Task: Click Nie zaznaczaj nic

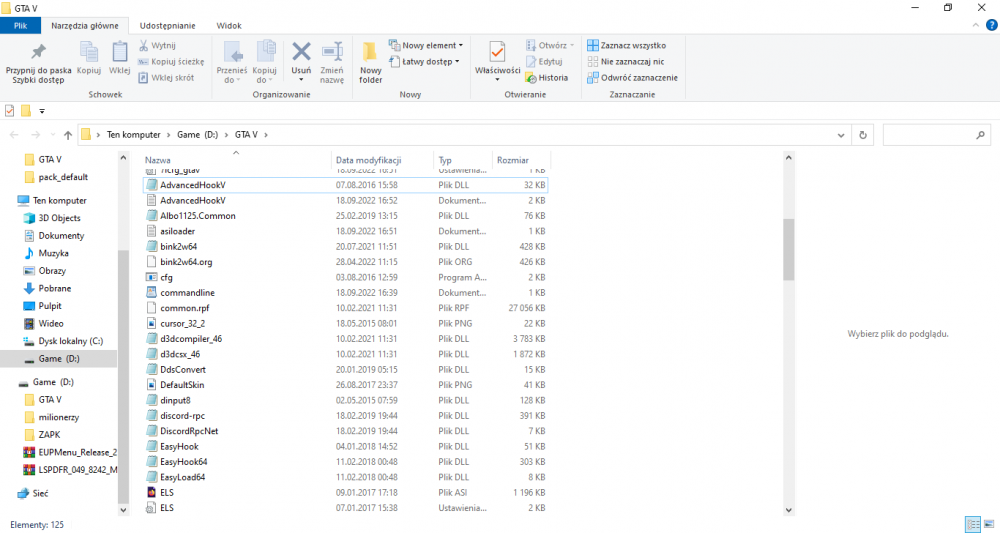Action: (626, 61)
